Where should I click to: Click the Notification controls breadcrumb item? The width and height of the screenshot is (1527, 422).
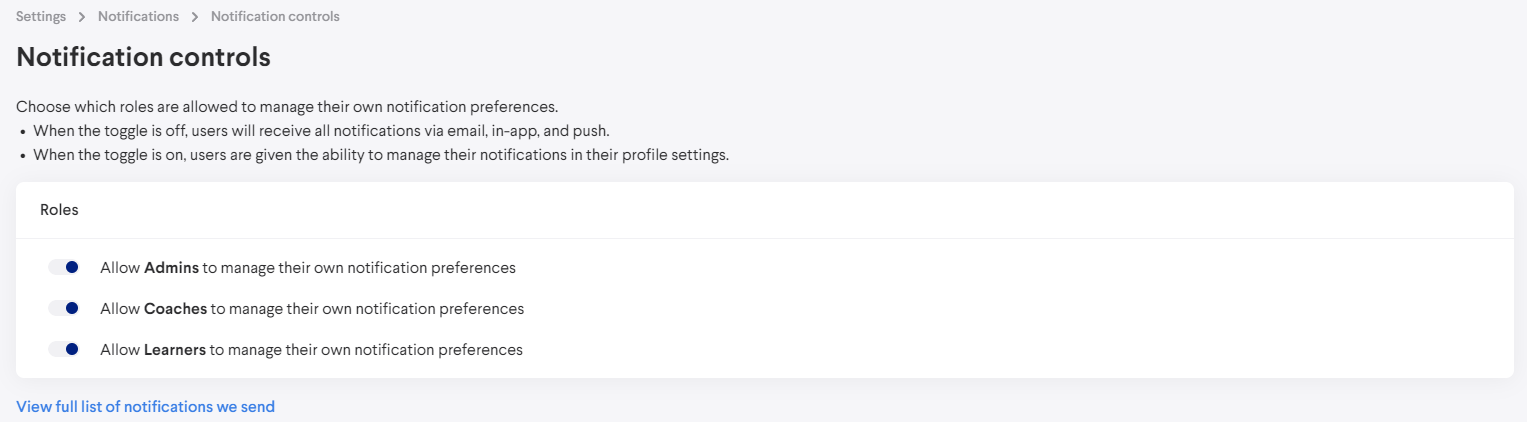click(275, 17)
